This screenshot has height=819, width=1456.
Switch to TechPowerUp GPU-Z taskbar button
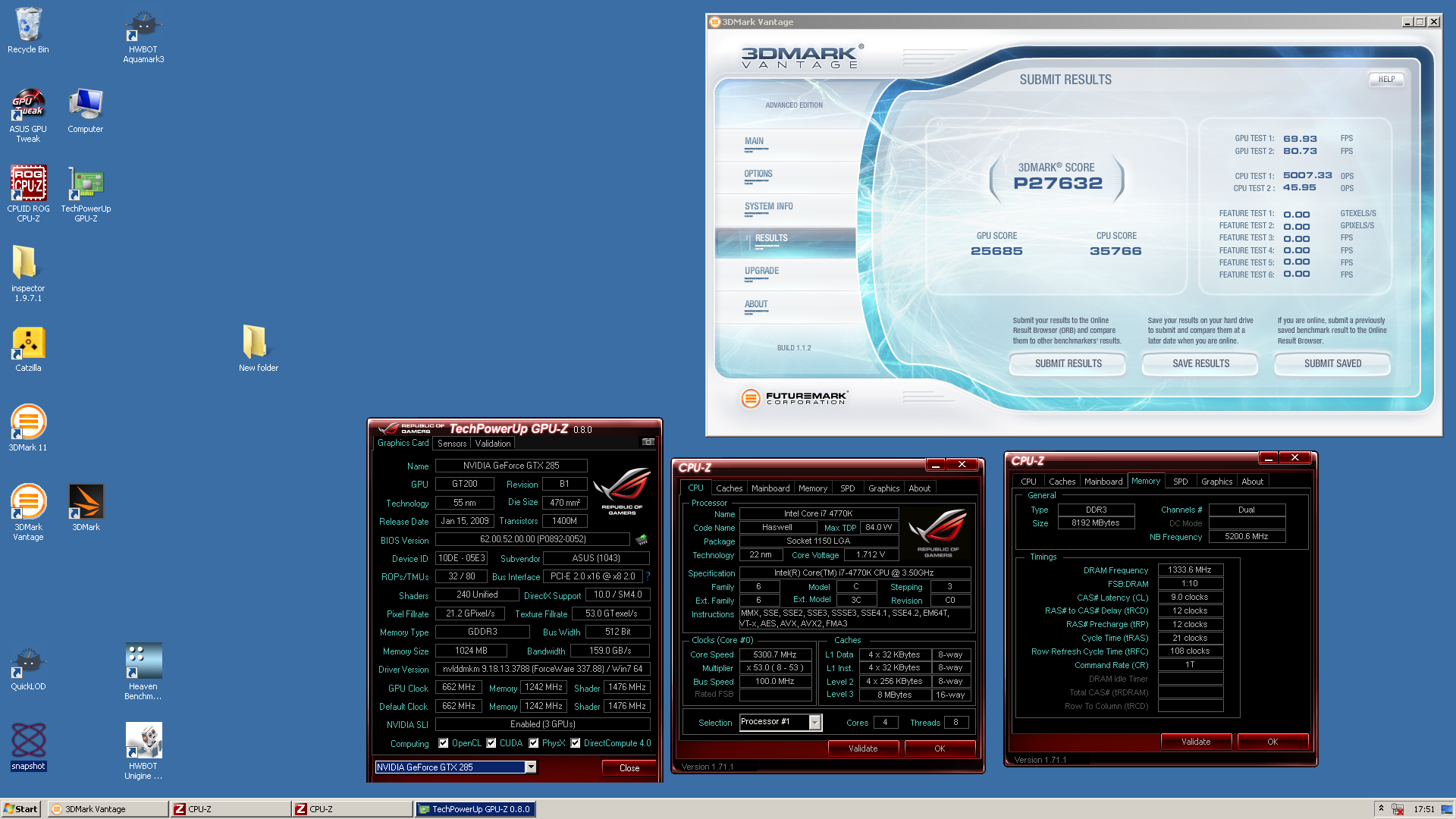475,809
